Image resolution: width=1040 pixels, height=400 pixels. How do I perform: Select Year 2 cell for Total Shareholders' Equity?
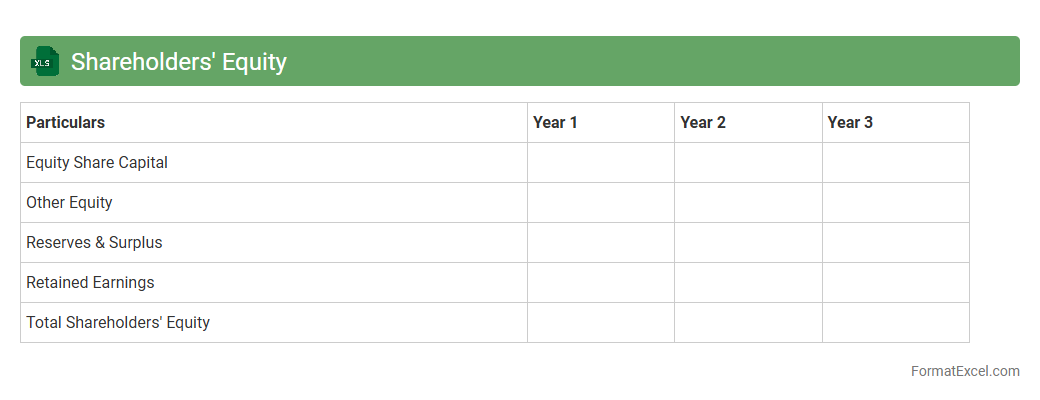748,322
